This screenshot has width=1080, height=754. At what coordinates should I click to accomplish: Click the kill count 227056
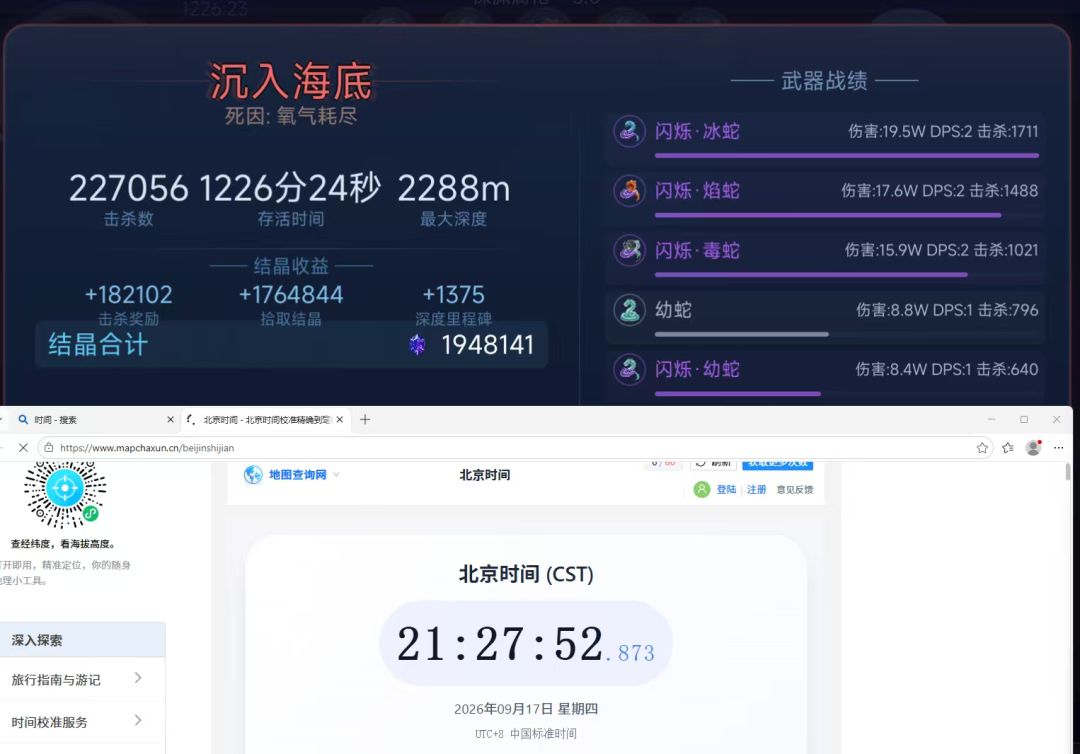point(128,188)
